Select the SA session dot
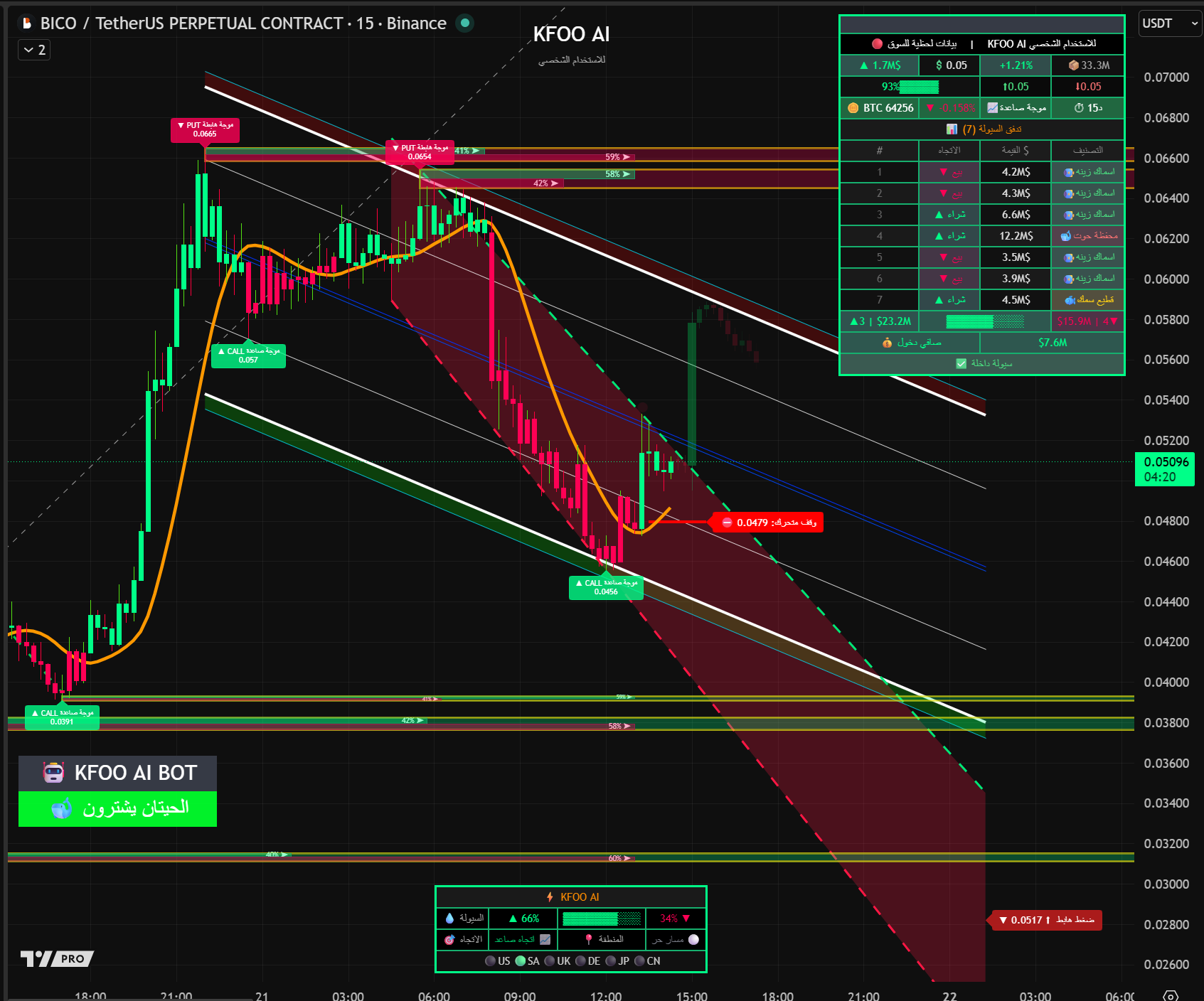The height and width of the screenshot is (1001, 1204). [x=521, y=961]
